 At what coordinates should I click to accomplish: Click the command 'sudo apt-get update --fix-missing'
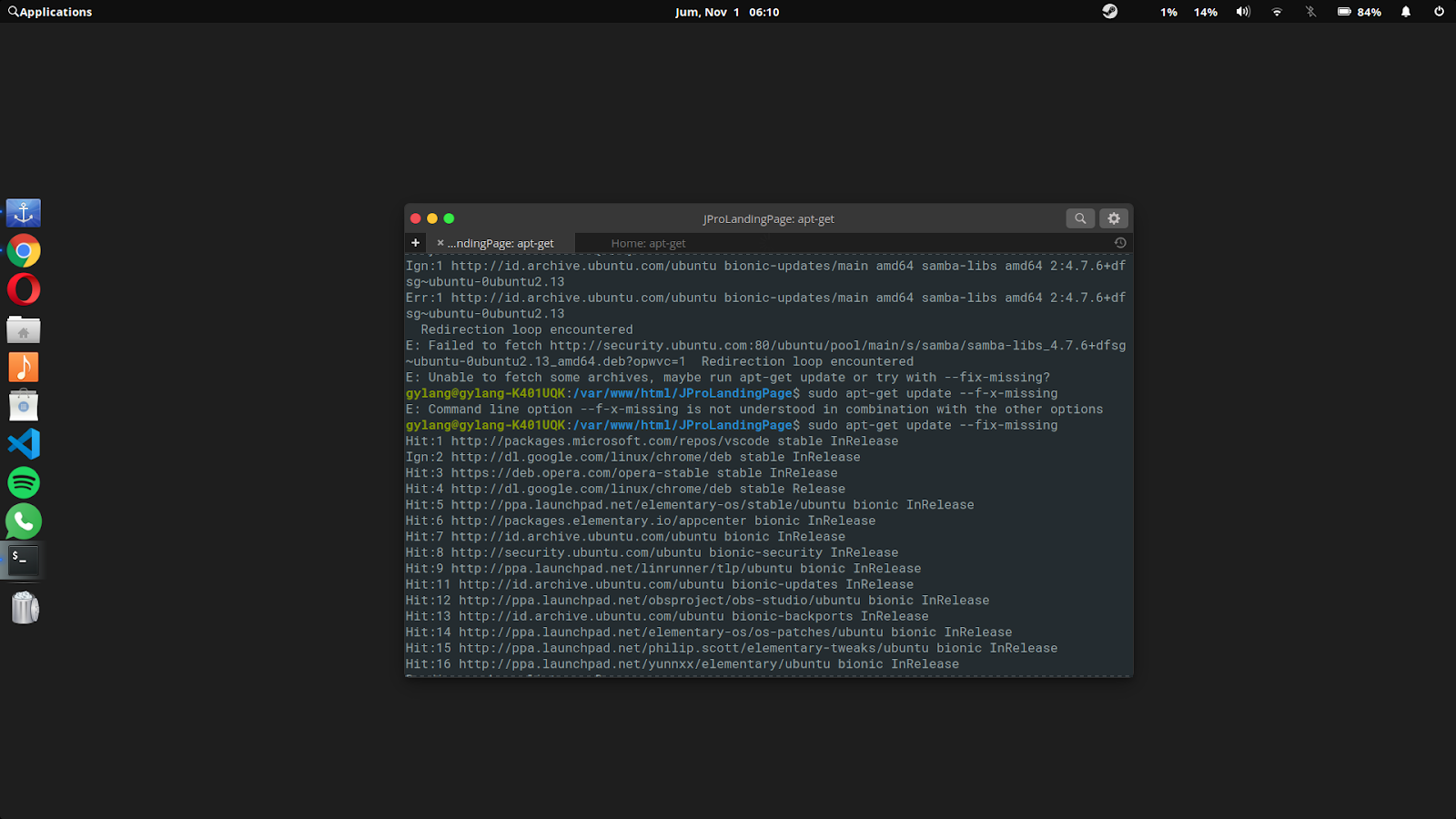933,425
